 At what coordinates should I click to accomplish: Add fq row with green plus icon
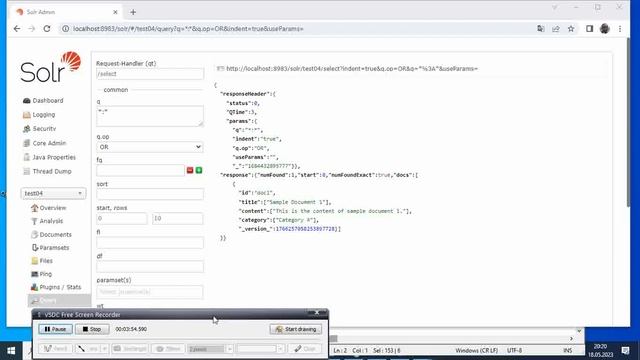pos(199,170)
